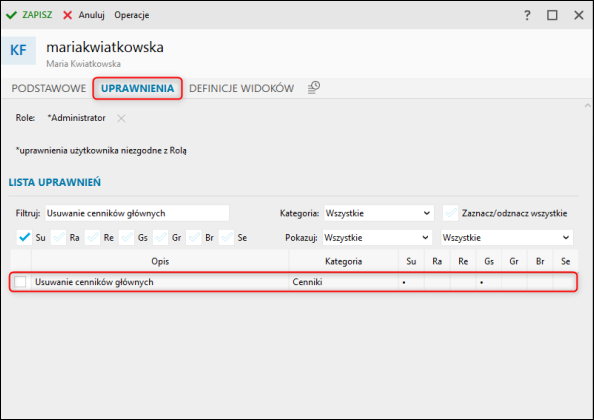Remove the Administrator role with X icon
594x420 pixels.
[121, 118]
